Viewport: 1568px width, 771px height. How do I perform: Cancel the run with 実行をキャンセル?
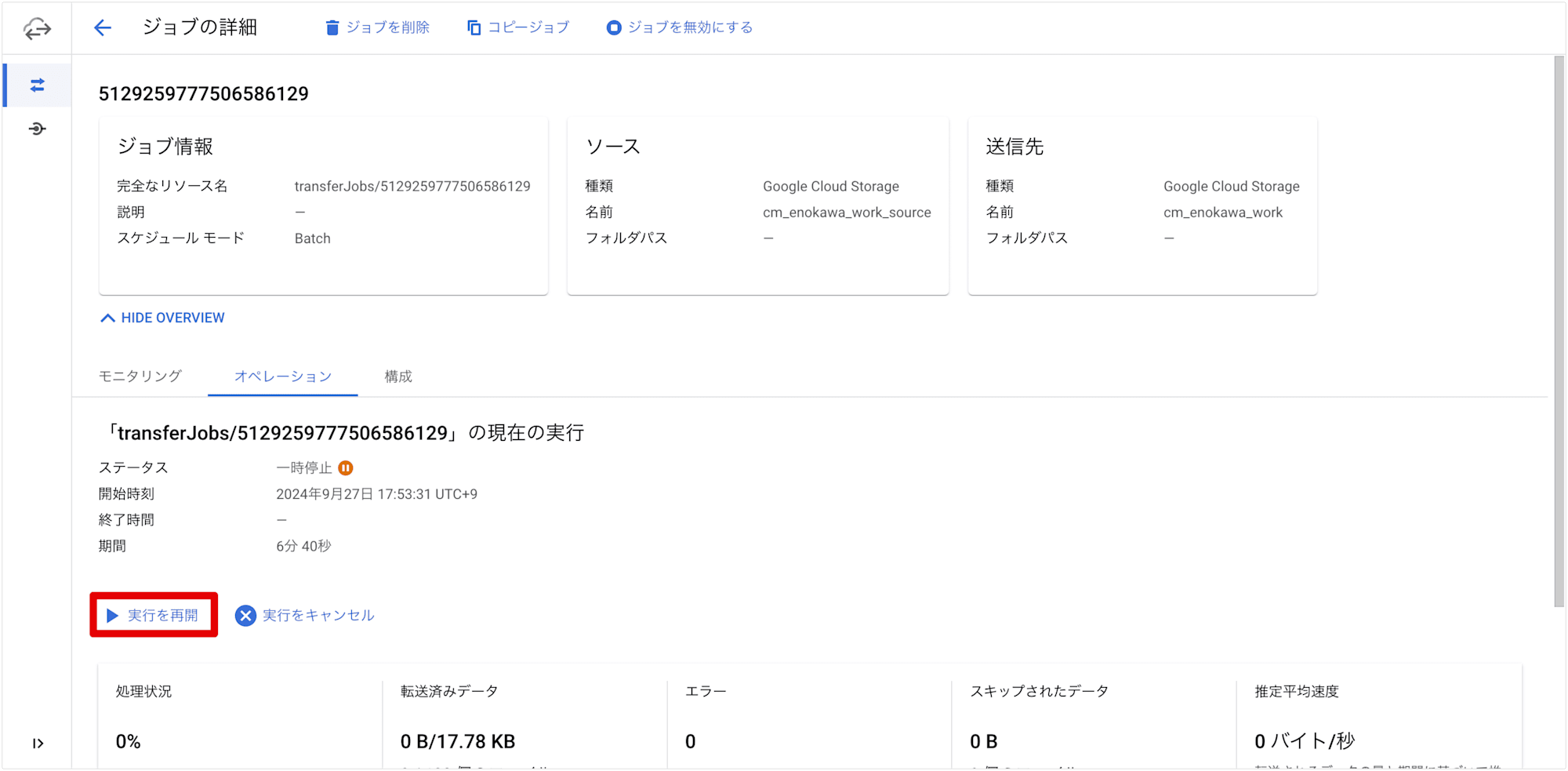305,616
